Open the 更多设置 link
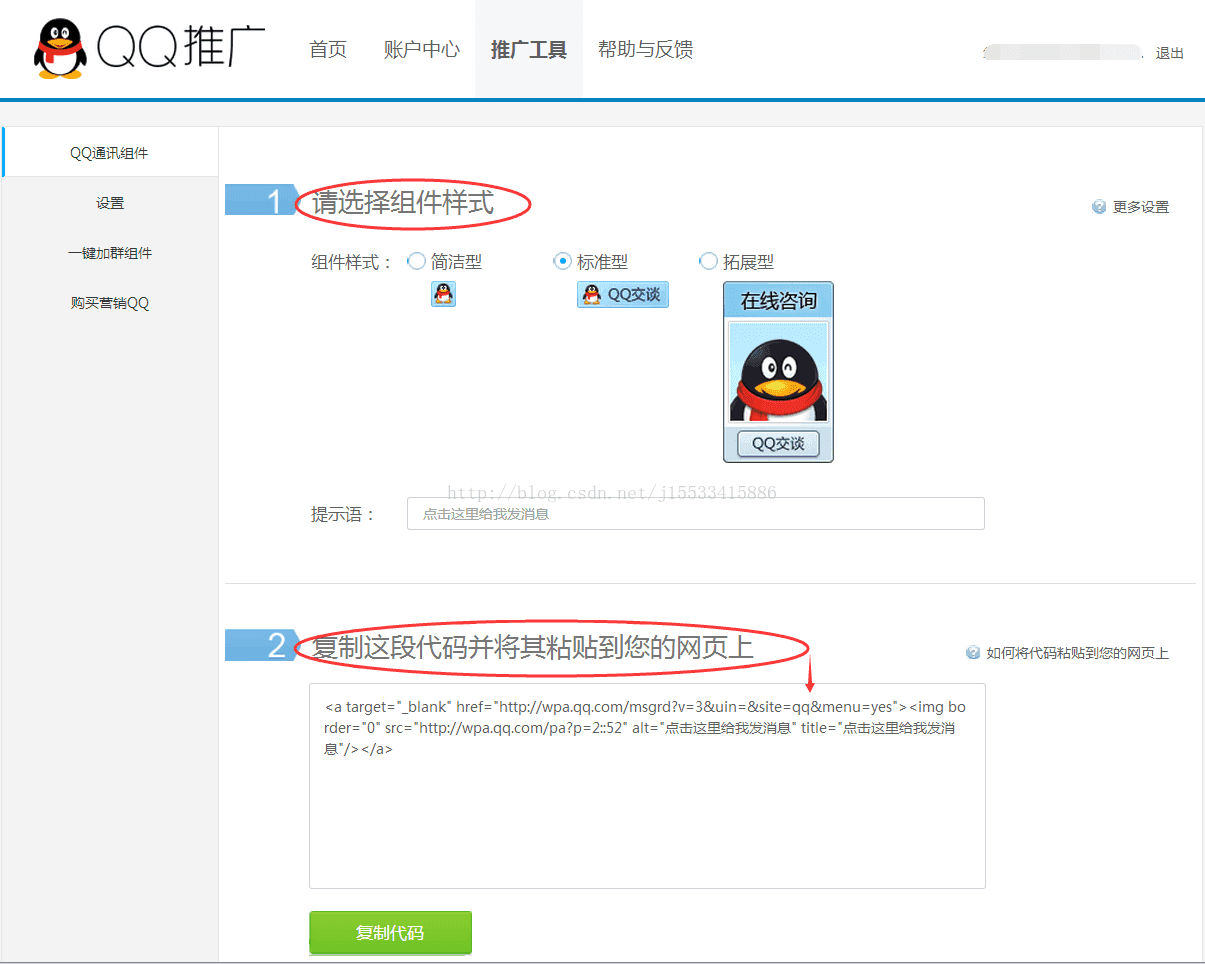This screenshot has height=964, width=1205. click(x=1141, y=207)
